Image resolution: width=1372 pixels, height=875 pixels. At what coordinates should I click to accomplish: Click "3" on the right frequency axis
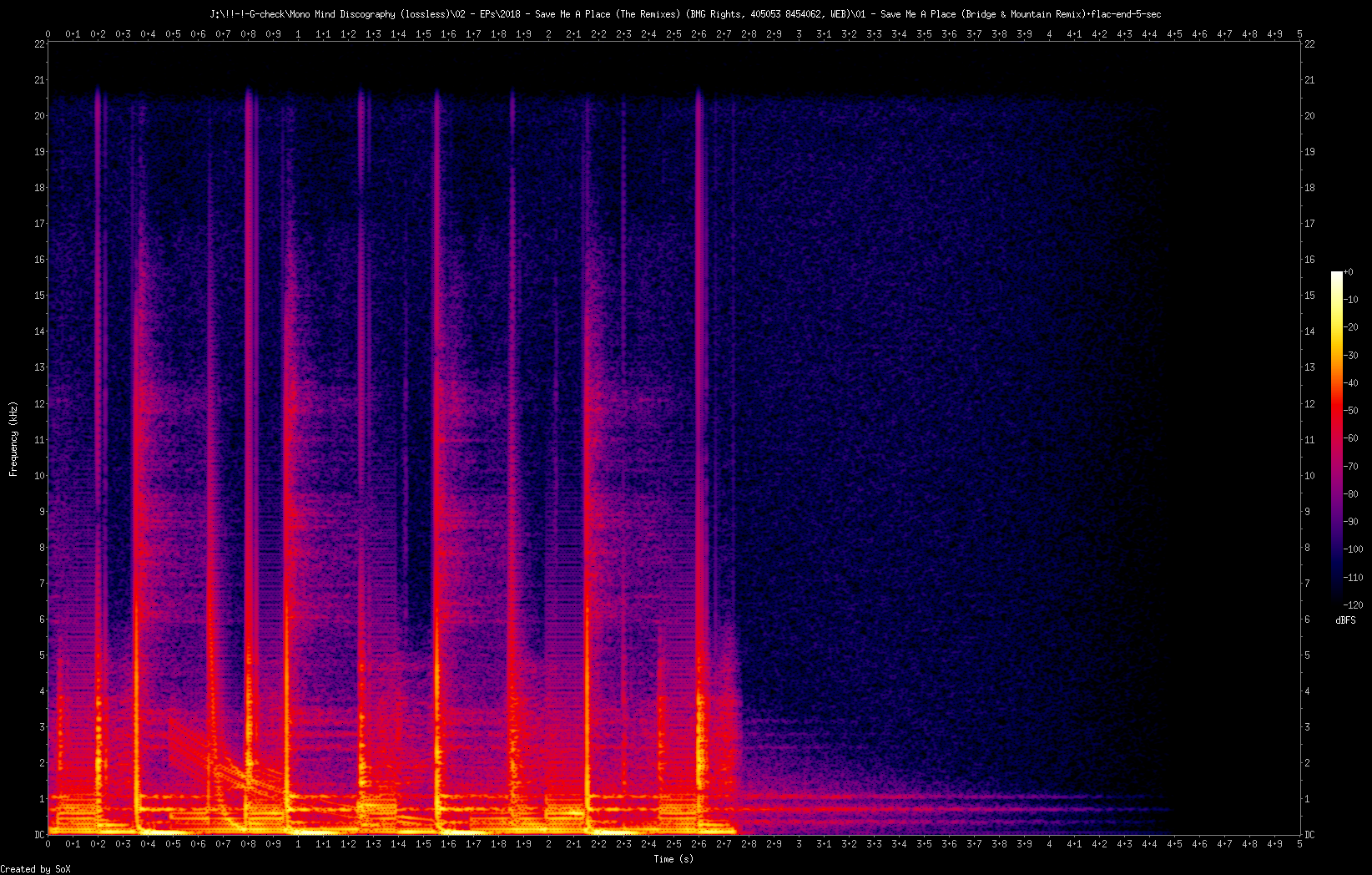pyautogui.click(x=1307, y=727)
